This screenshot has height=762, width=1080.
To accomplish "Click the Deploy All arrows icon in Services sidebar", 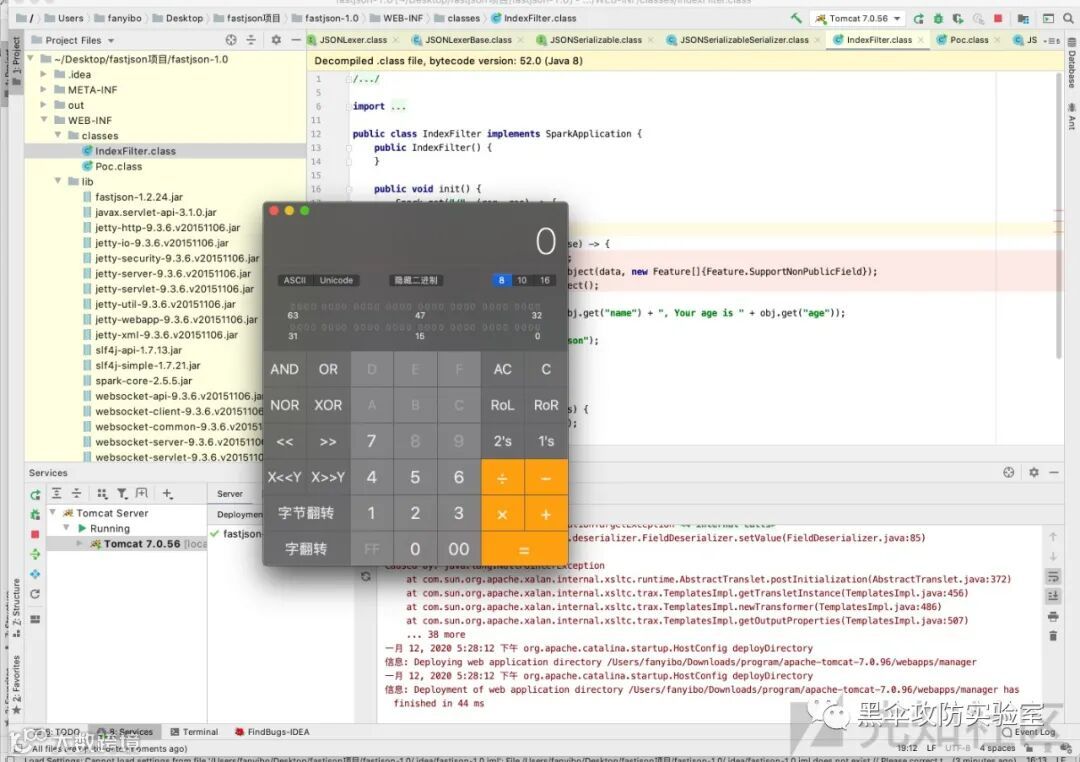I will pyautogui.click(x=35, y=554).
